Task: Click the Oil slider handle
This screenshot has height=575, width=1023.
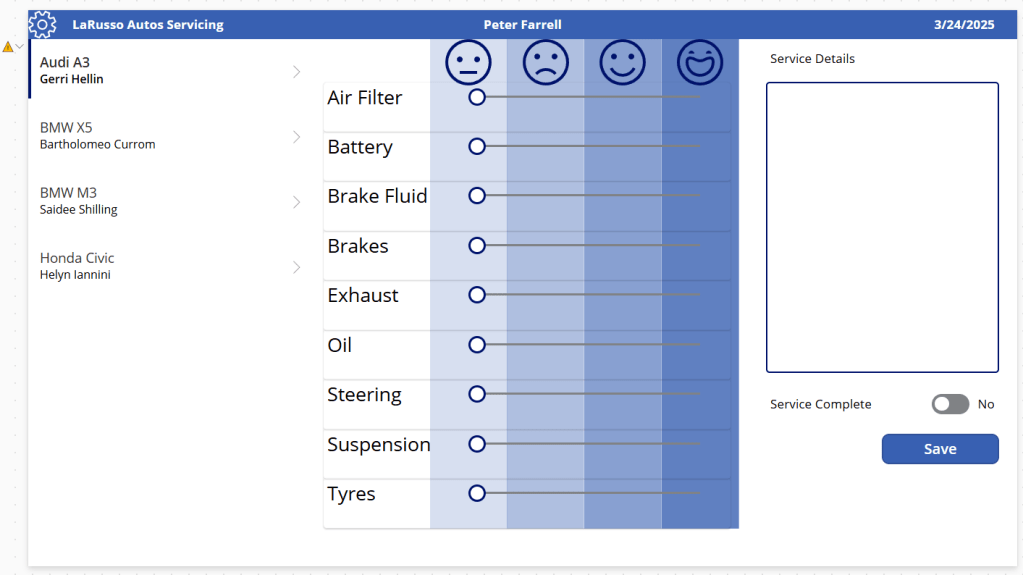Action: coord(477,345)
